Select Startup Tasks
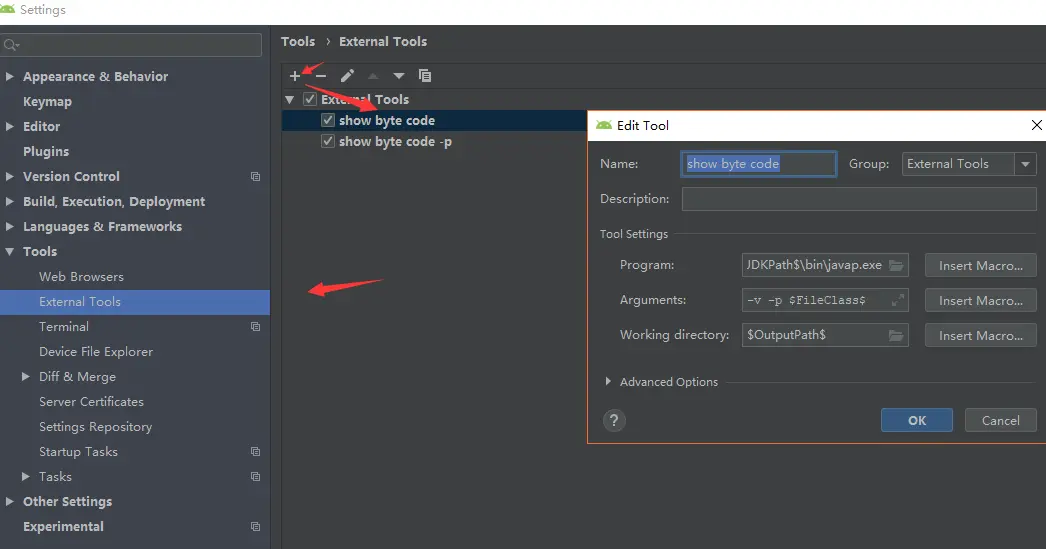Screen dimensions: 1046x549 [78, 452]
